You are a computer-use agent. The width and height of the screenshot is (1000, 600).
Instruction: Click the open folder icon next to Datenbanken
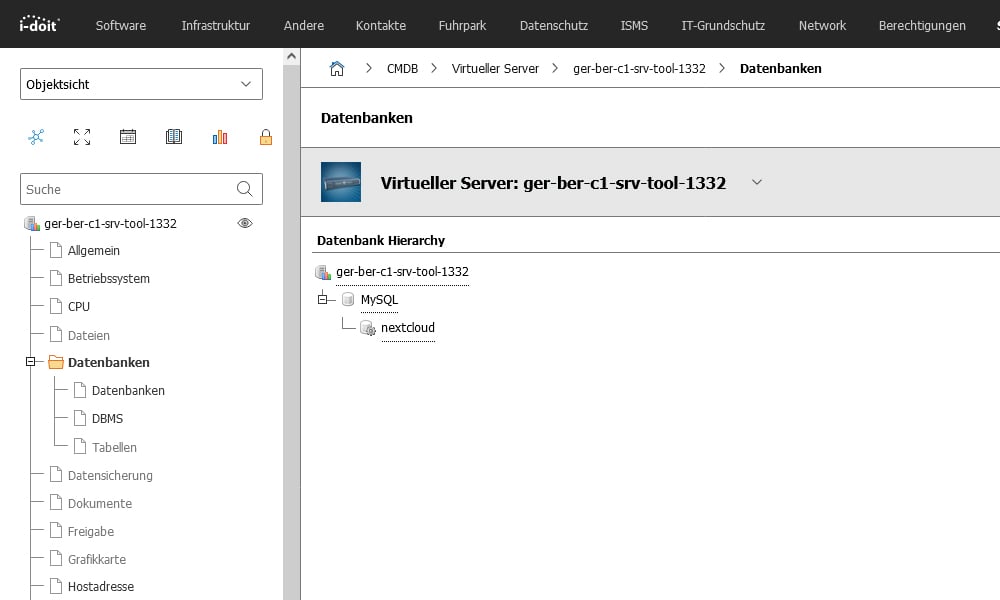[56, 362]
